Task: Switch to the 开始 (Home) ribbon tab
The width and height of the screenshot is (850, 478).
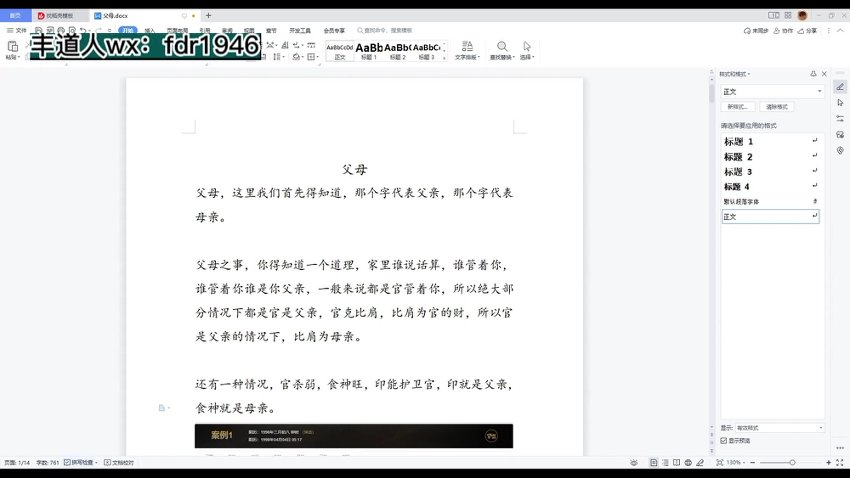Action: (128, 30)
